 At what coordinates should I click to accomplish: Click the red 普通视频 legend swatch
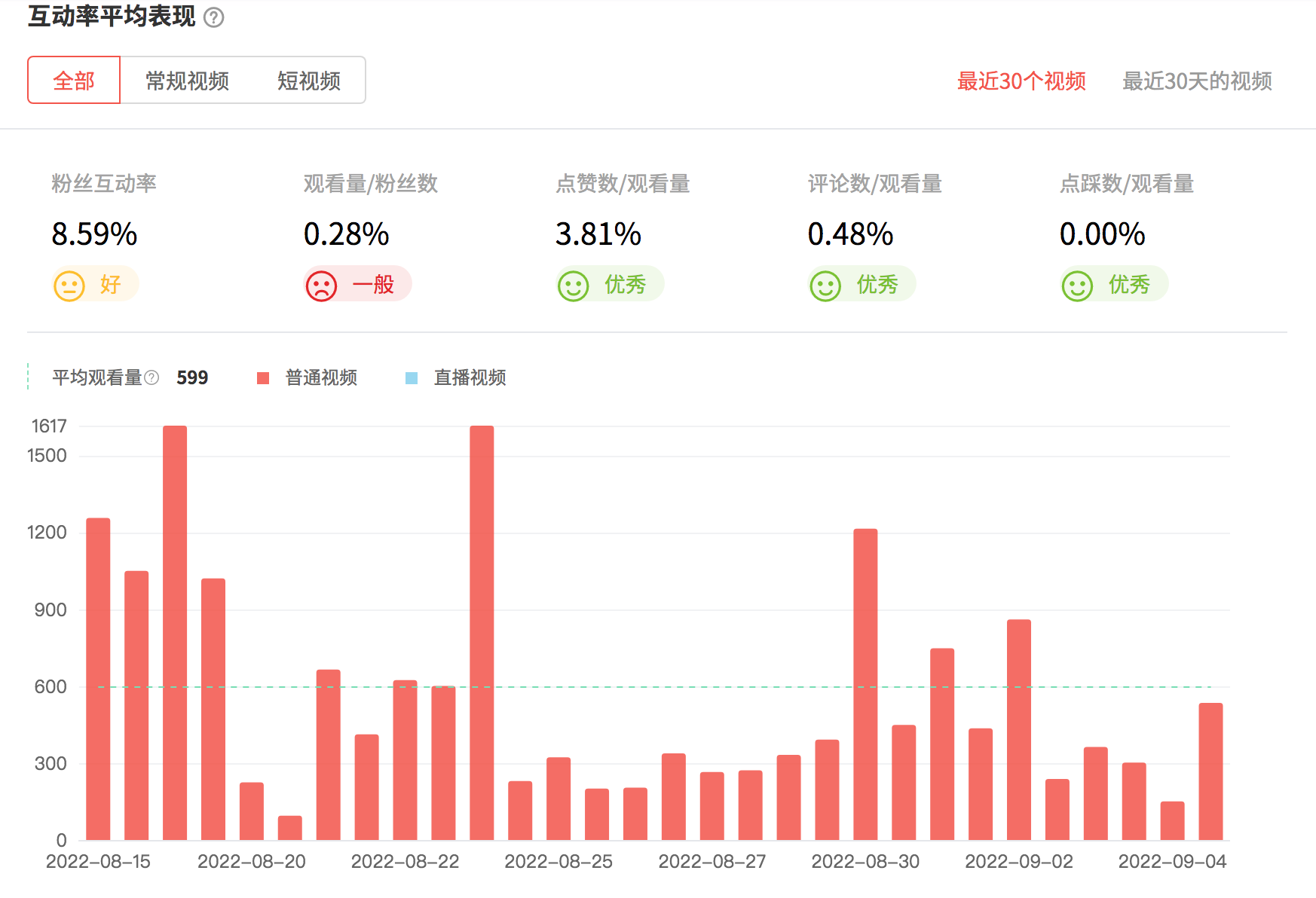[263, 378]
